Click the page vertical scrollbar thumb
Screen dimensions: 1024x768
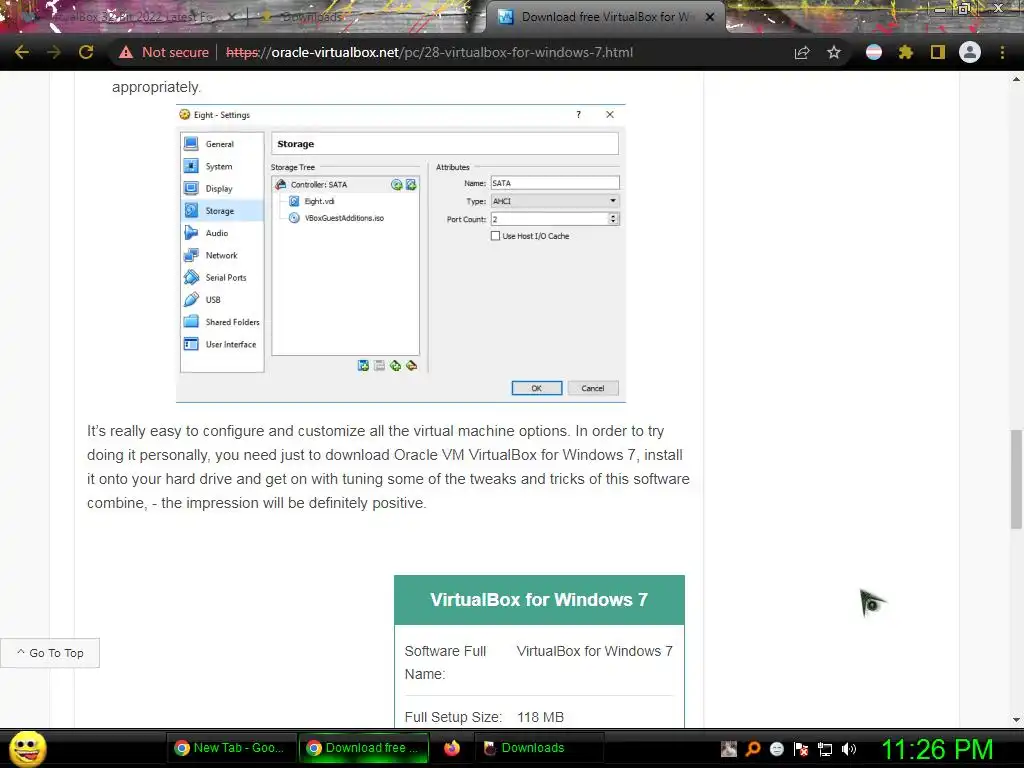1016,479
